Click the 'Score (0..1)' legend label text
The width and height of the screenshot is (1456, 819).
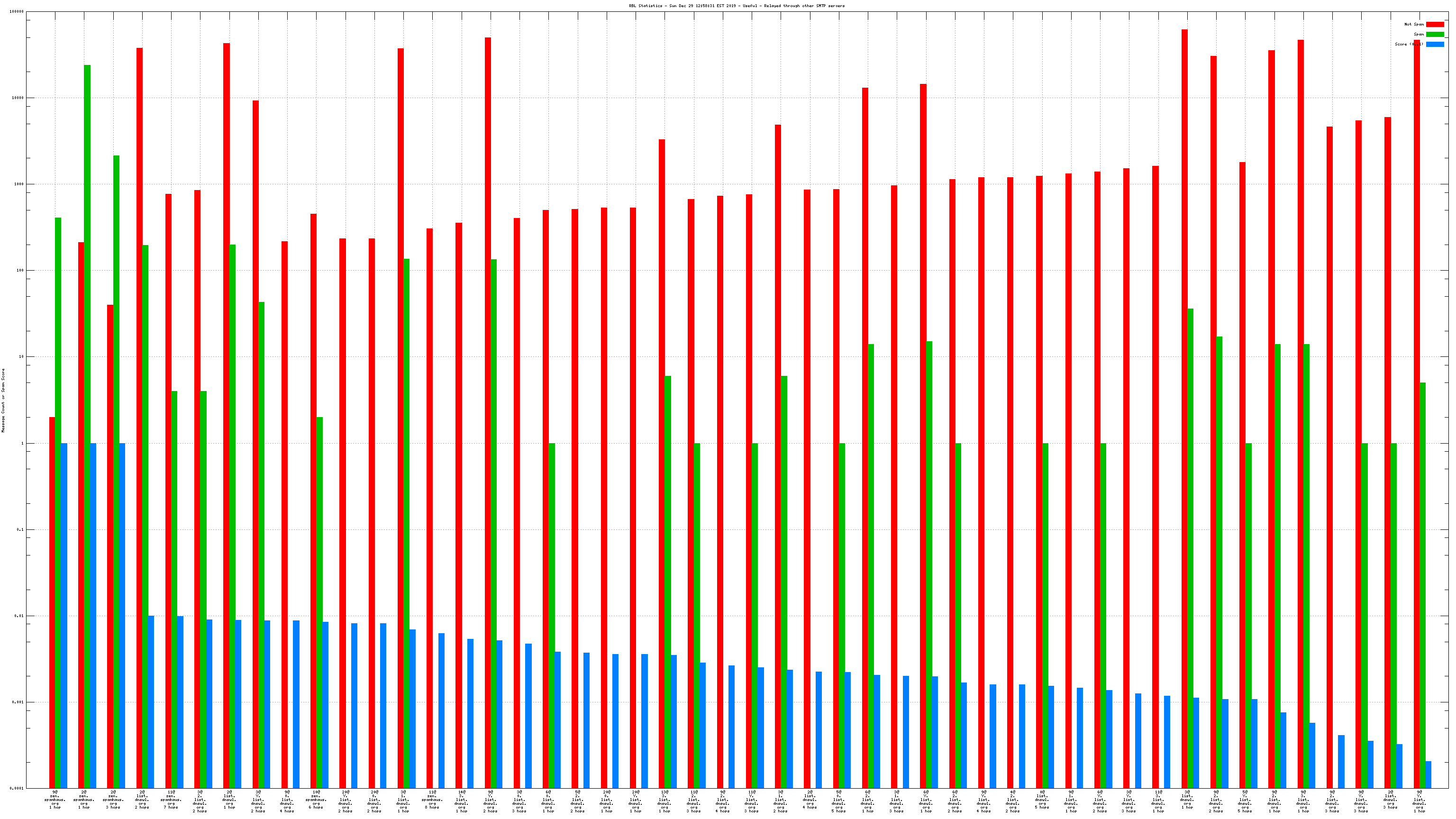(x=1409, y=44)
